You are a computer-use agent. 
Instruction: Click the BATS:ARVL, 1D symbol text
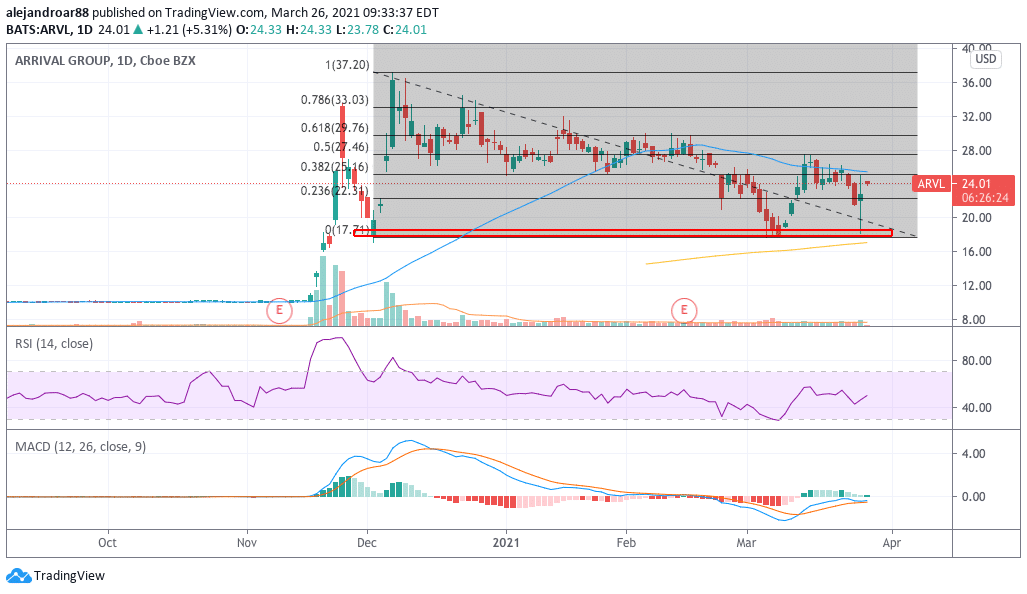pyautogui.click(x=49, y=29)
